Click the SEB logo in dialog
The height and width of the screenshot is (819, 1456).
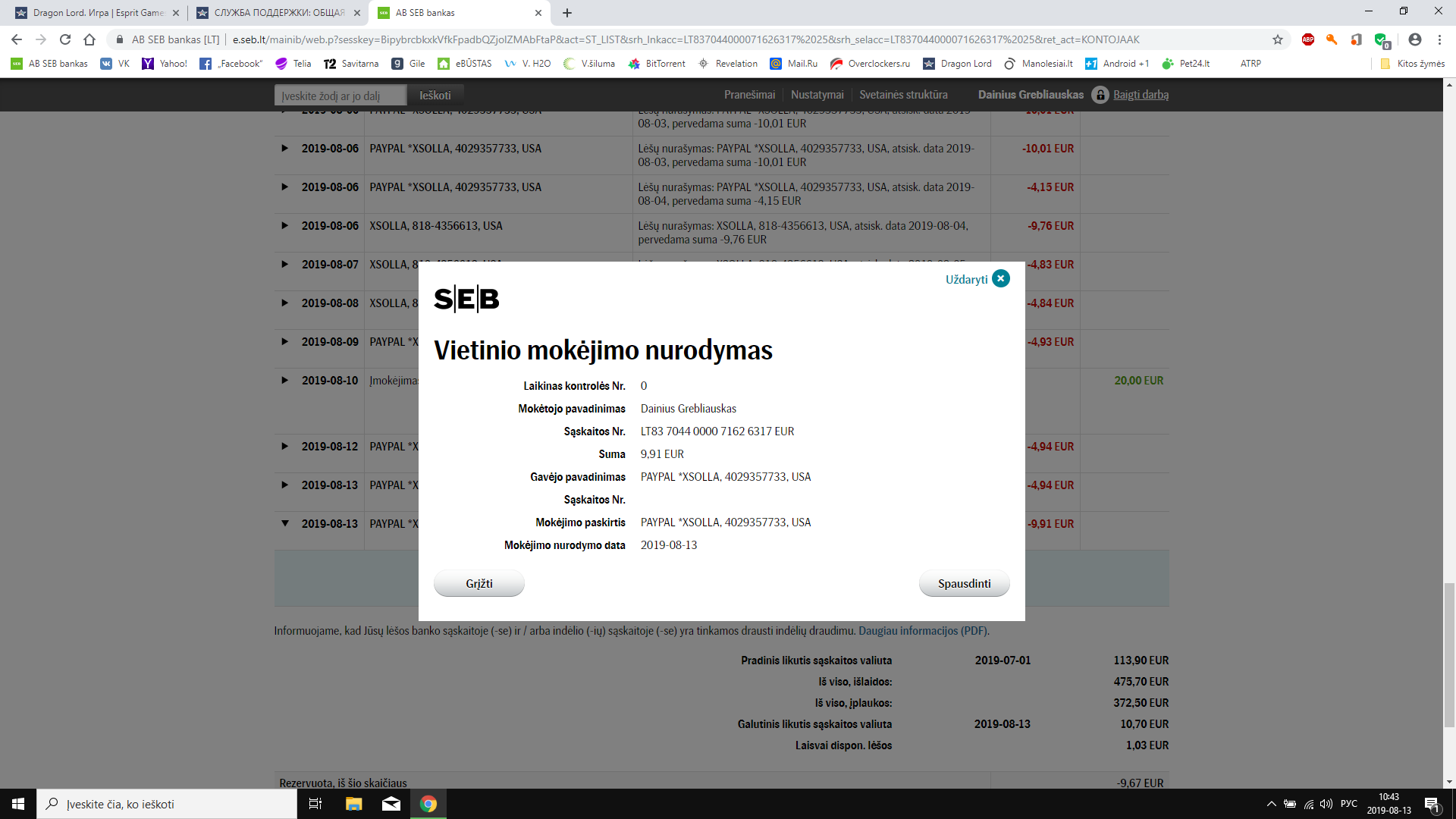466,299
